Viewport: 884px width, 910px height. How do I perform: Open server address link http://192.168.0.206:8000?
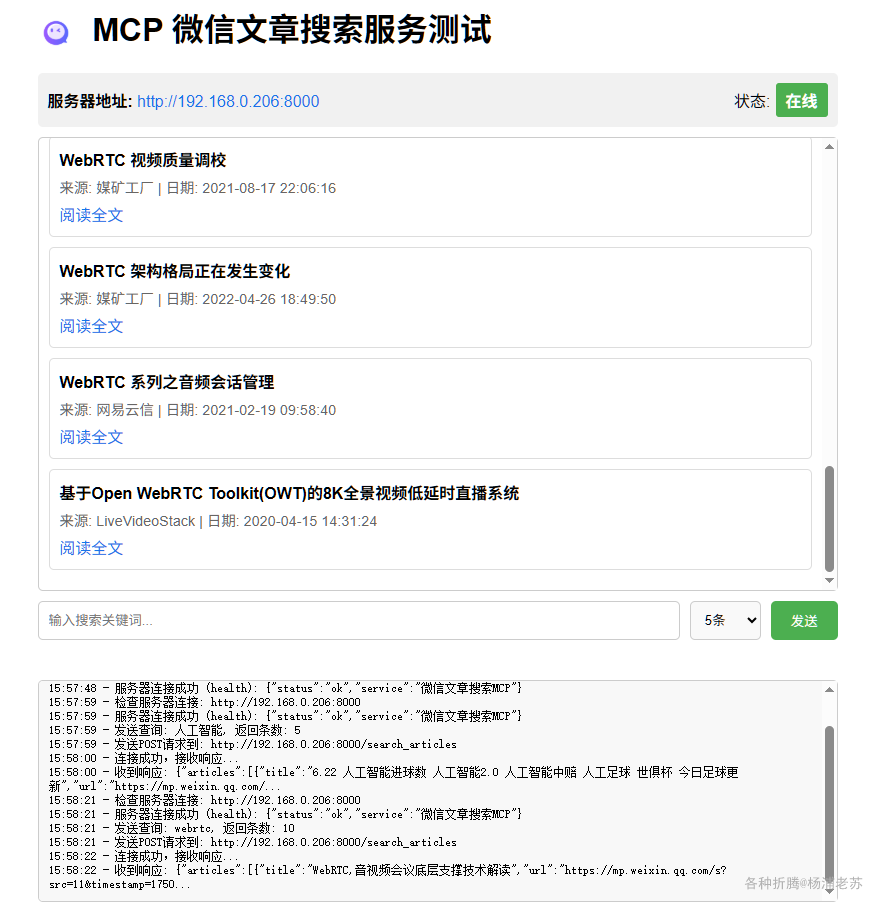tap(228, 102)
